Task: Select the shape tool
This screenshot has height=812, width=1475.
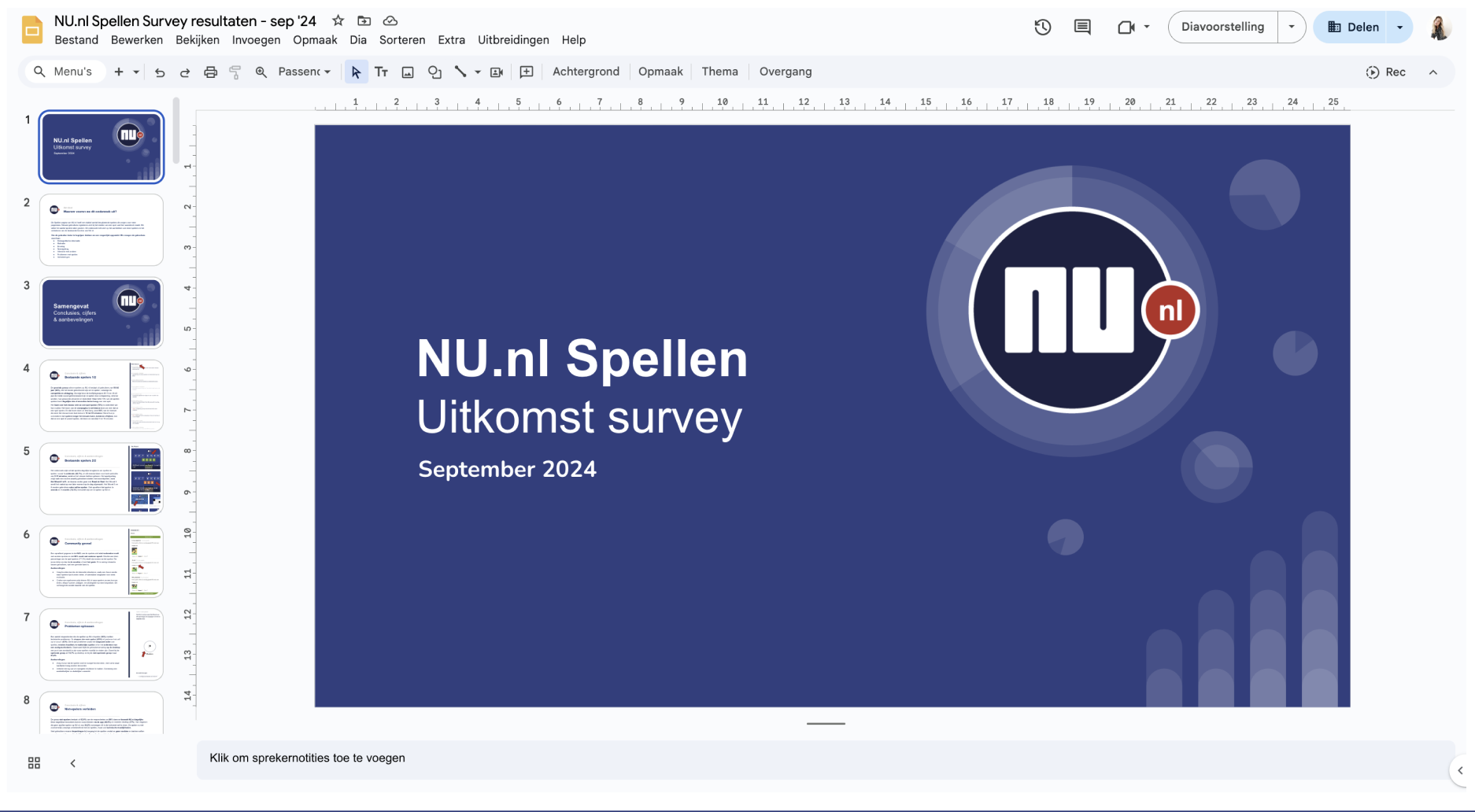Action: pos(434,72)
